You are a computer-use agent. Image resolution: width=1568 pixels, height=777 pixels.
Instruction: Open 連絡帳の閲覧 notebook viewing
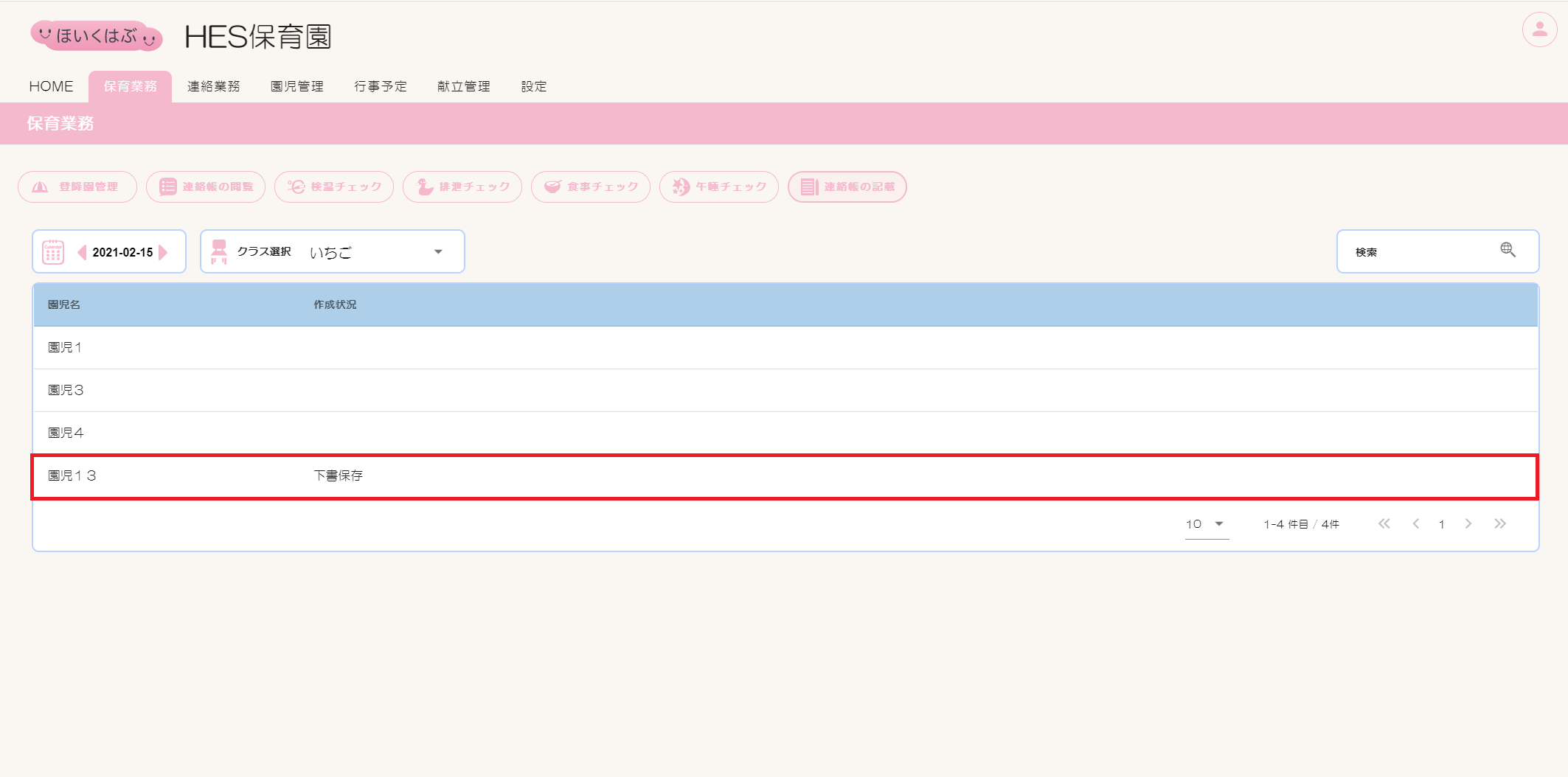point(206,187)
